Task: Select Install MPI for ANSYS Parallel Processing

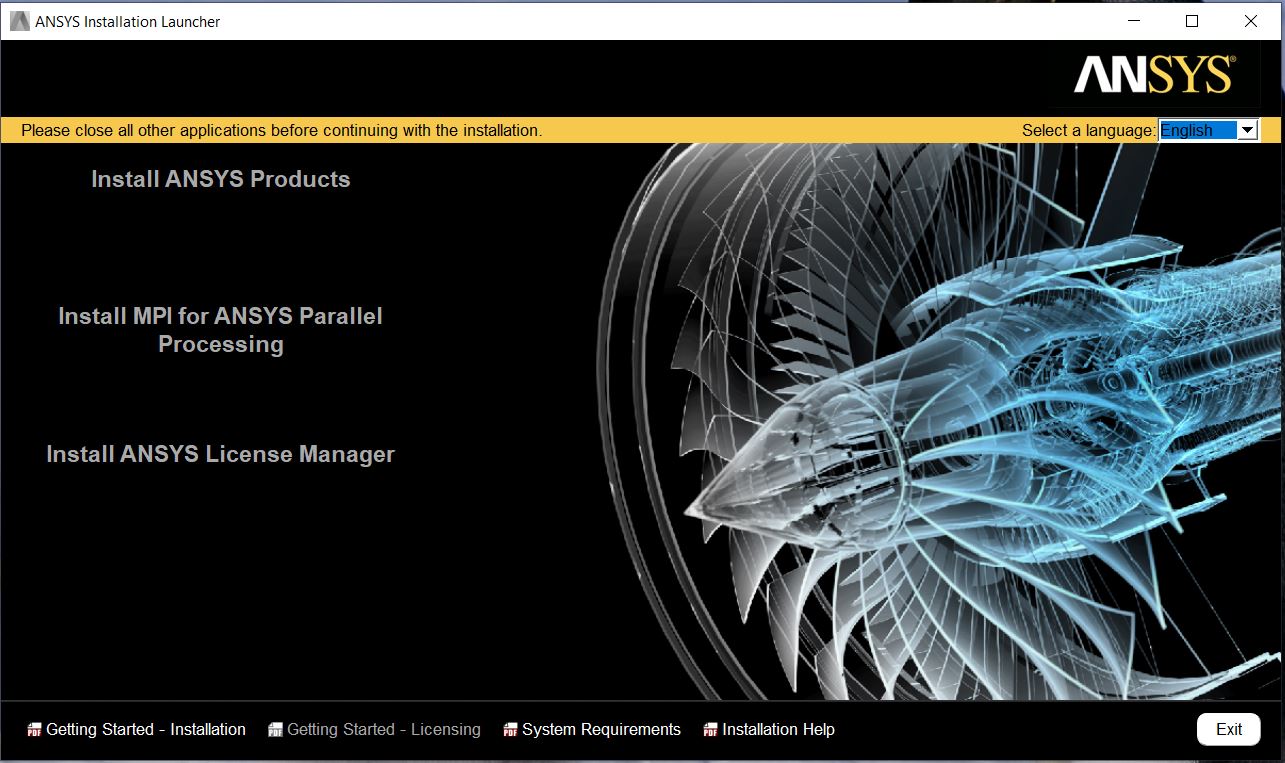Action: [x=220, y=330]
